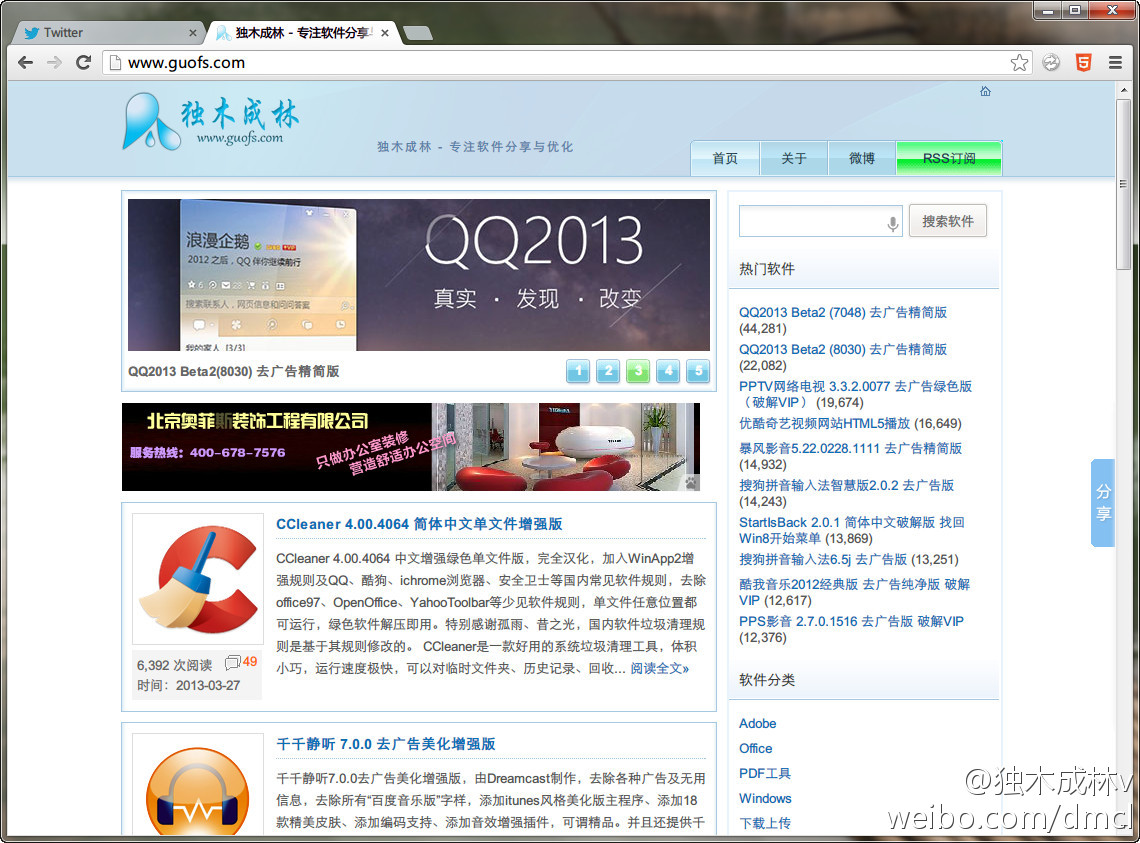Click the 软件分类 section heading
Image resolution: width=1140 pixels, height=843 pixels.
pos(766,680)
